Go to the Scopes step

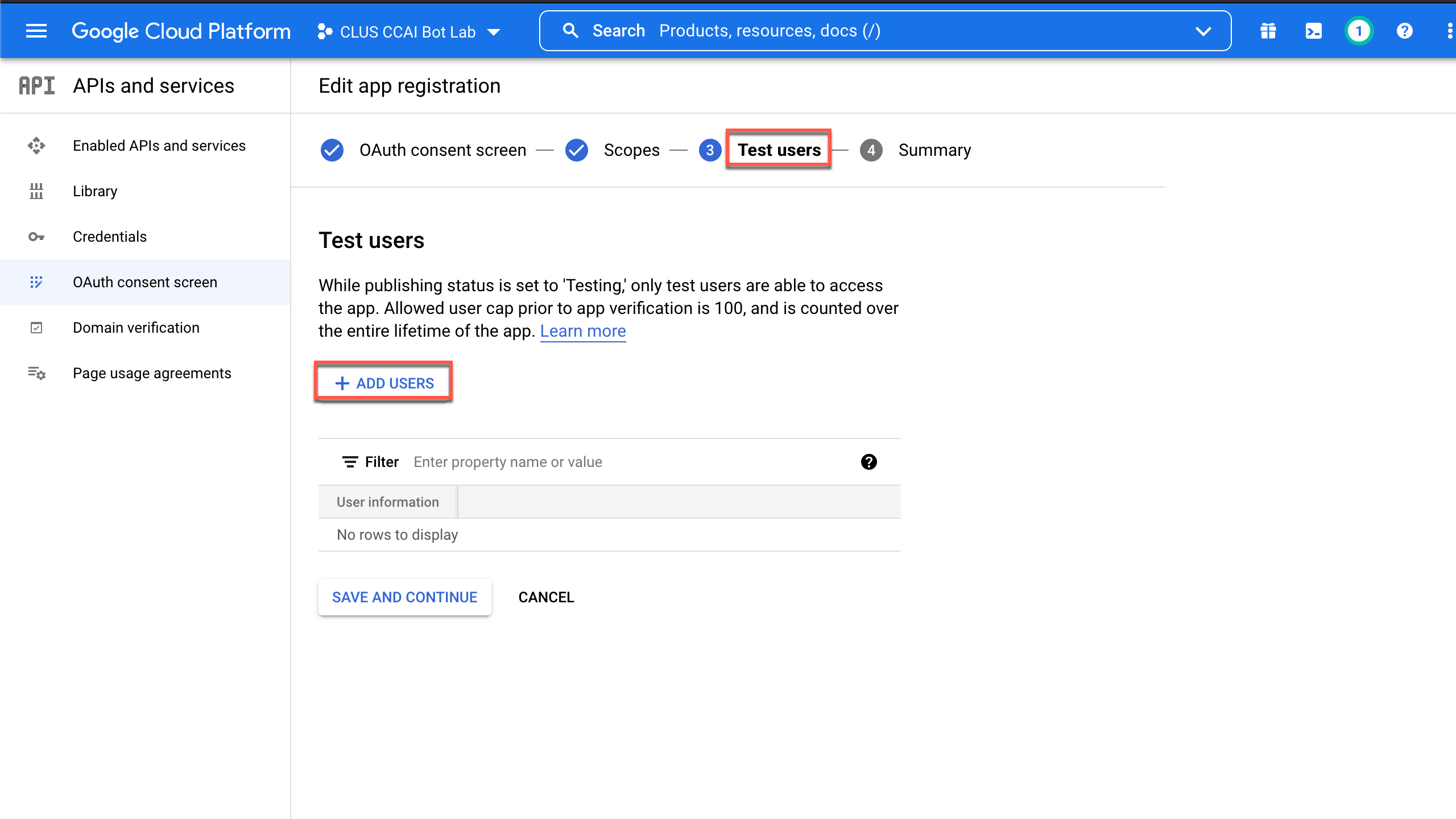click(x=631, y=150)
